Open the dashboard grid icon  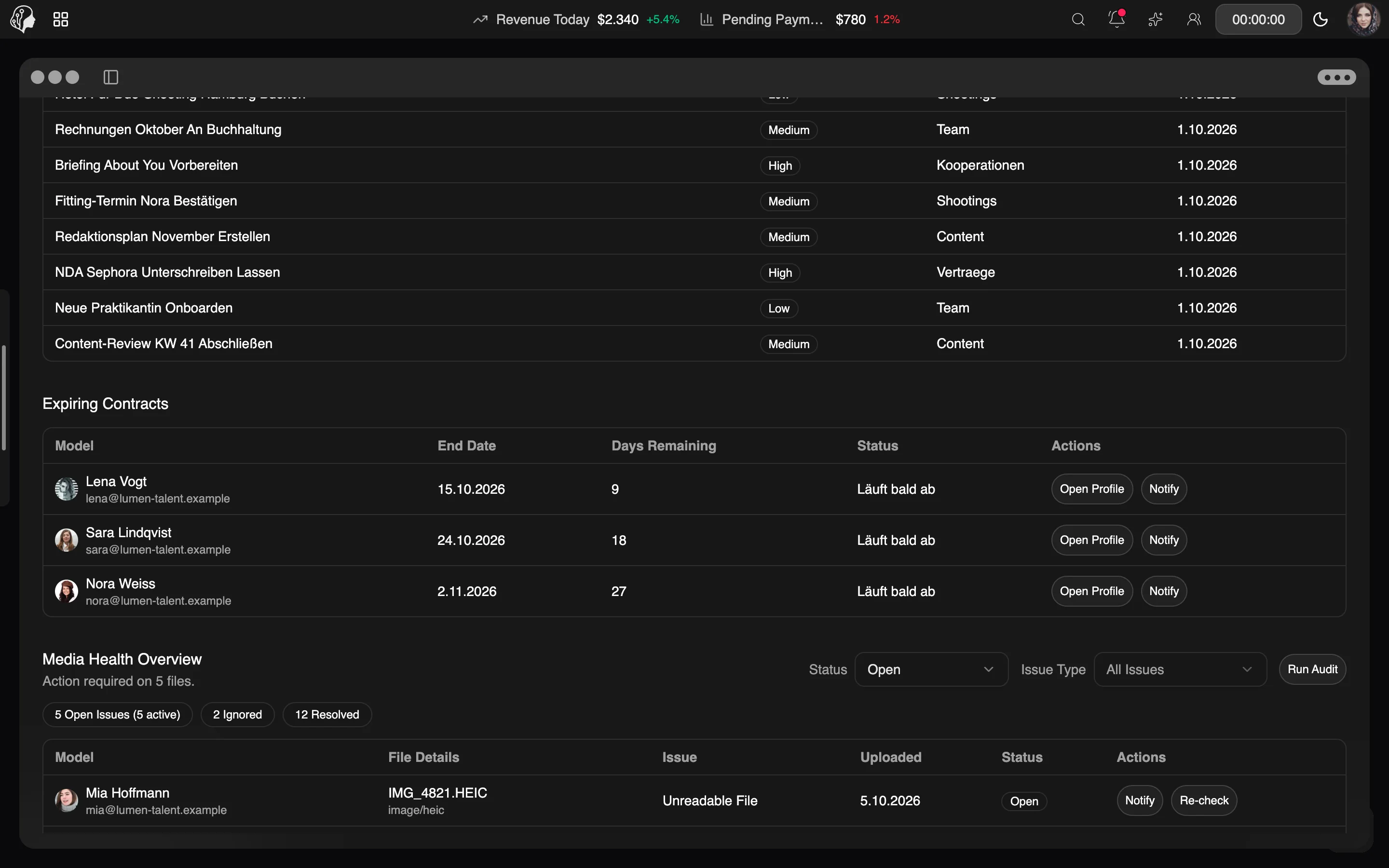(x=61, y=19)
